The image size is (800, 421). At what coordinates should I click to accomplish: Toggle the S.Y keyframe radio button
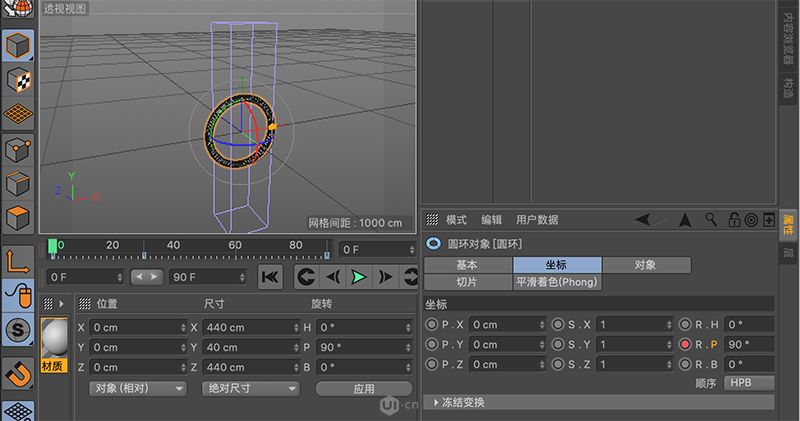pos(557,344)
